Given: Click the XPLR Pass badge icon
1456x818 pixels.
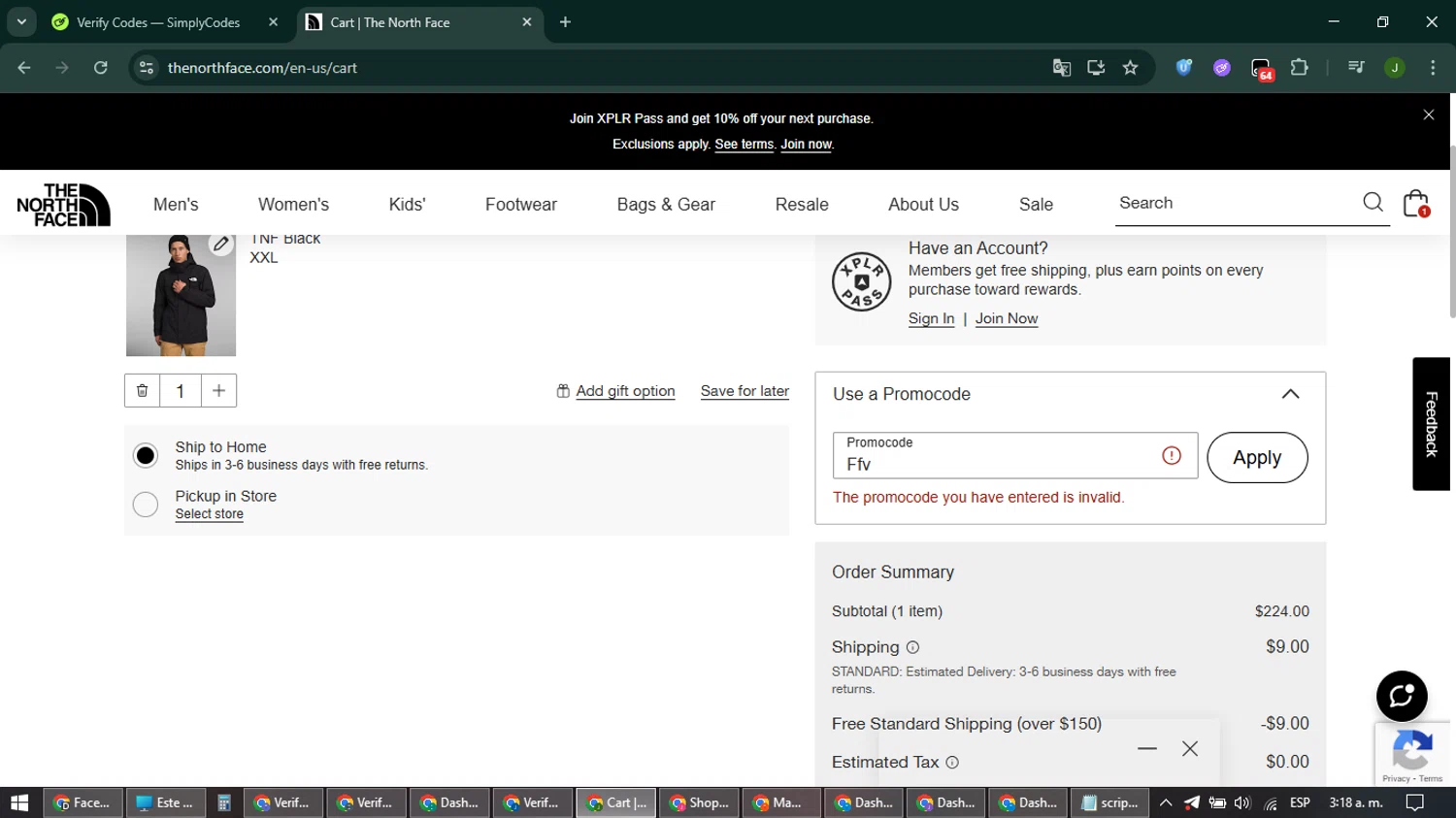Looking at the screenshot, I should click(861, 281).
